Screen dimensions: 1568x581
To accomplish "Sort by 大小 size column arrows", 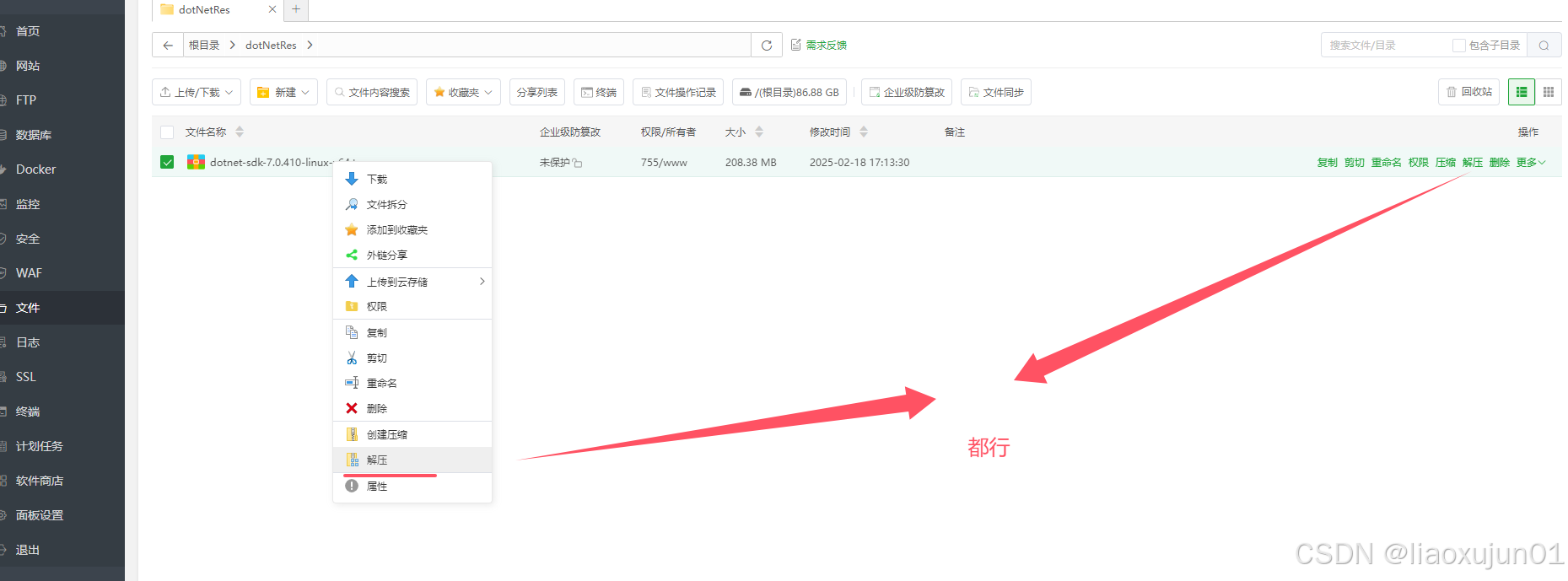I will 759,132.
